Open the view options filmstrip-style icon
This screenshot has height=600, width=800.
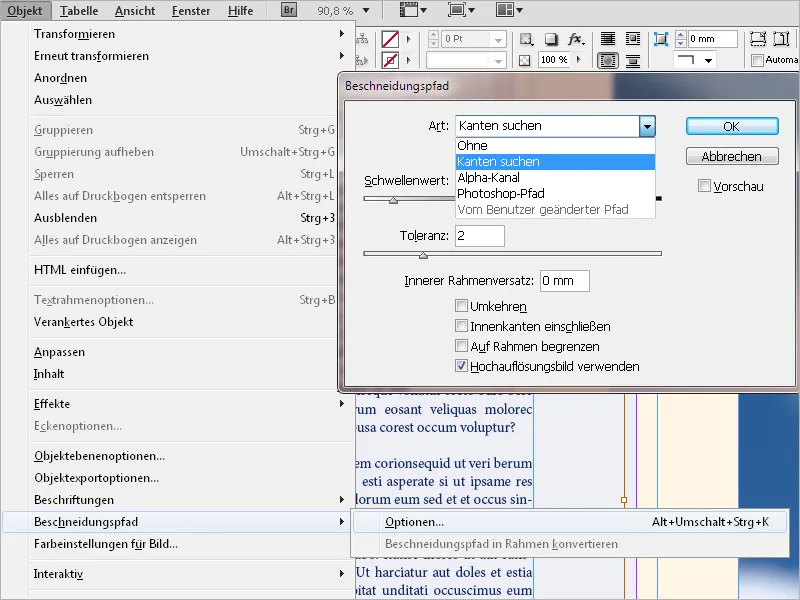click(413, 10)
